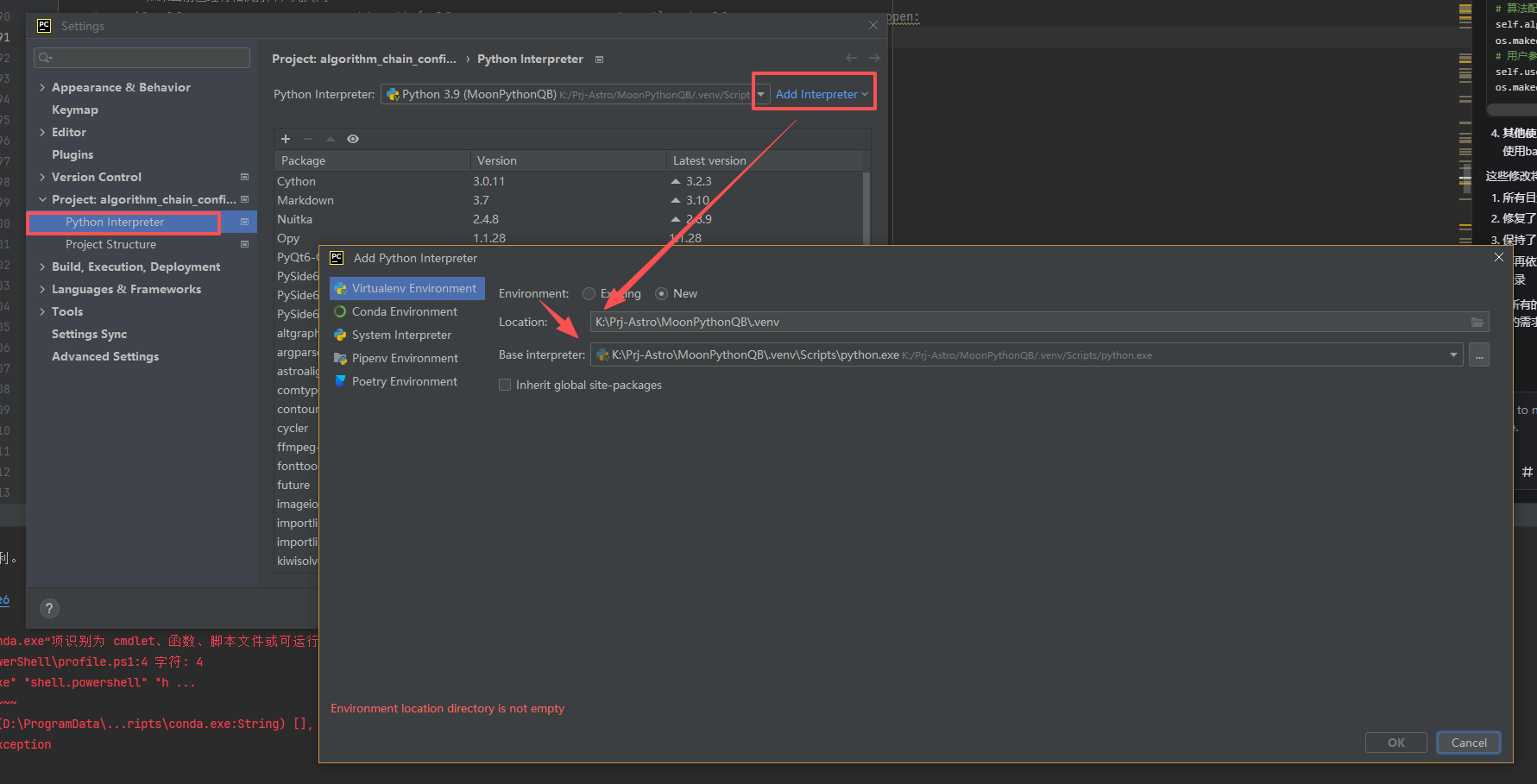This screenshot has width=1537, height=784.
Task: Open Advanced Settings page
Action: coord(105,356)
